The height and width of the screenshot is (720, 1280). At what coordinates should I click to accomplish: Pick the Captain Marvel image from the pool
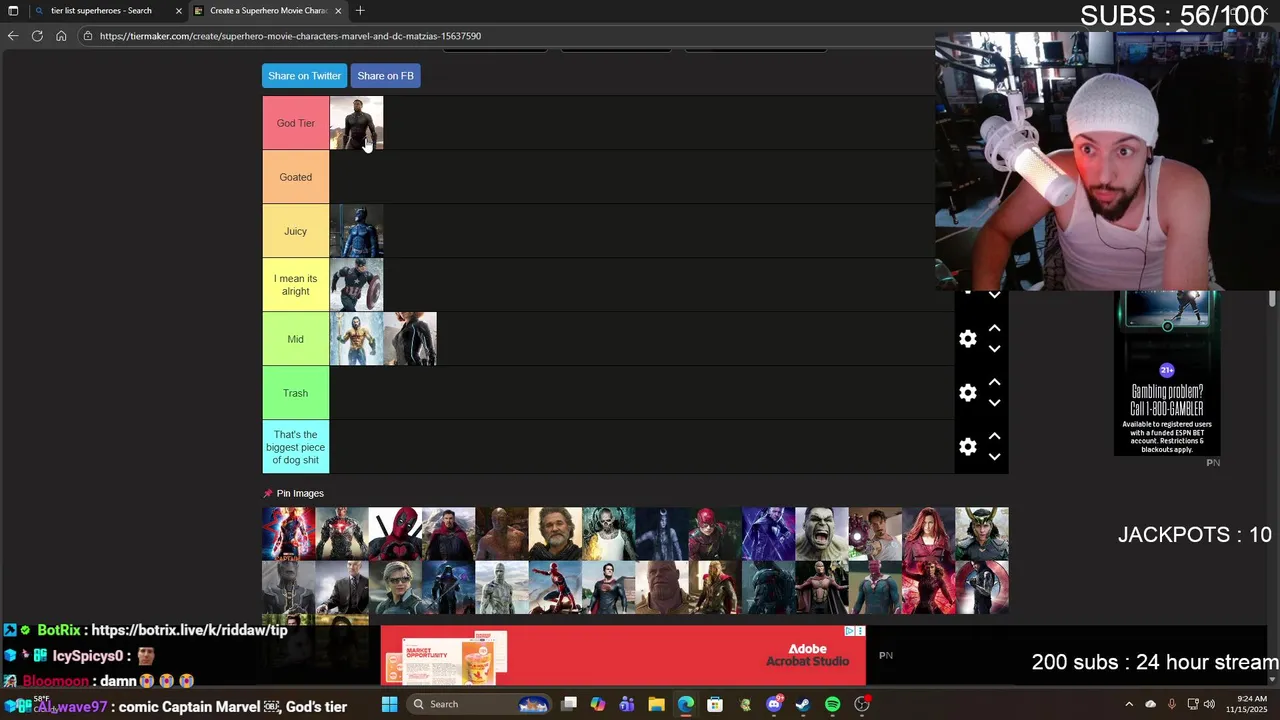tap(288, 534)
